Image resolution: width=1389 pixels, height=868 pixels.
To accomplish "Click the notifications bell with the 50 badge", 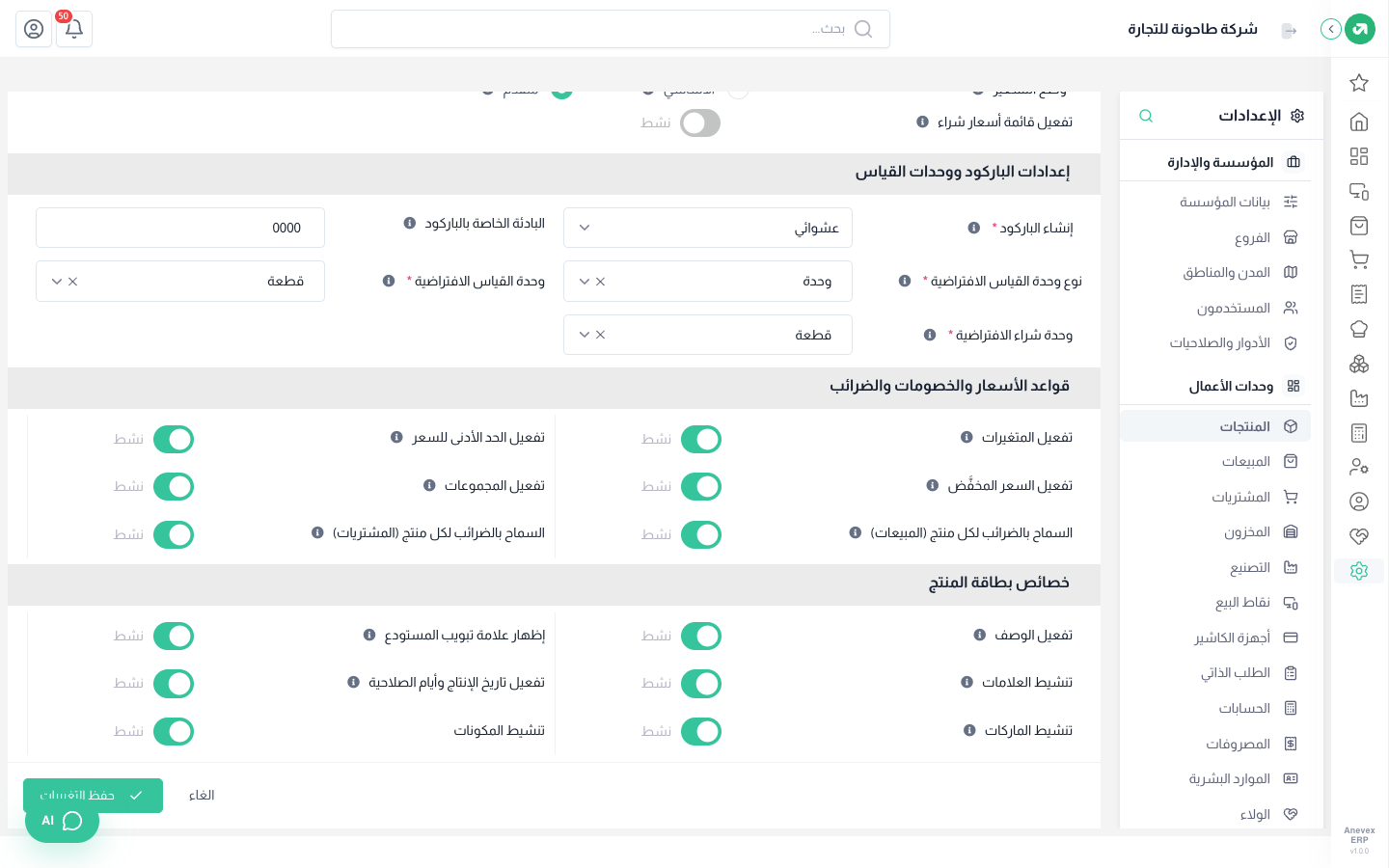I will tap(74, 29).
